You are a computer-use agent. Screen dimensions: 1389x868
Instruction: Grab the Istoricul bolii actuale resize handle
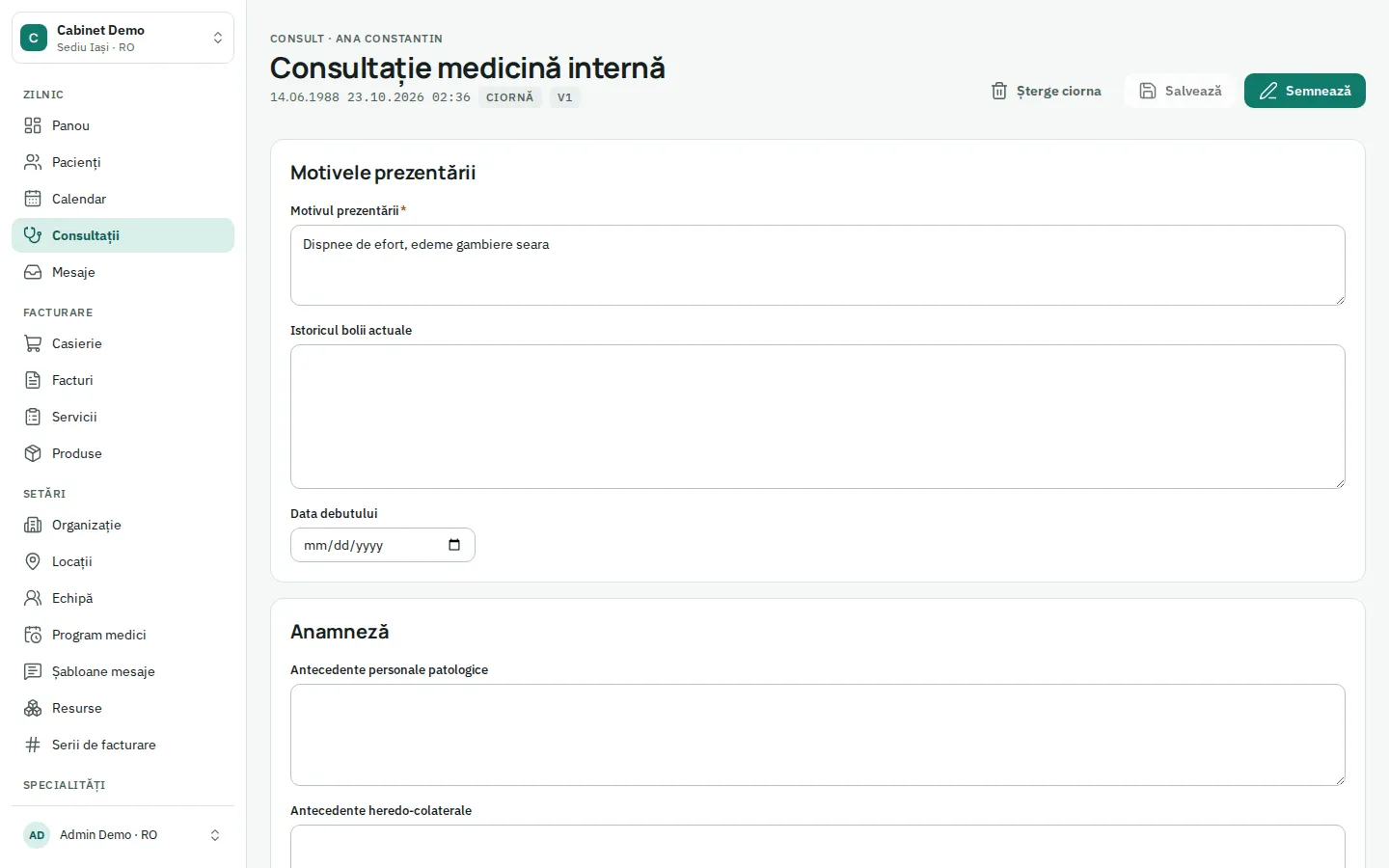coord(1340,483)
